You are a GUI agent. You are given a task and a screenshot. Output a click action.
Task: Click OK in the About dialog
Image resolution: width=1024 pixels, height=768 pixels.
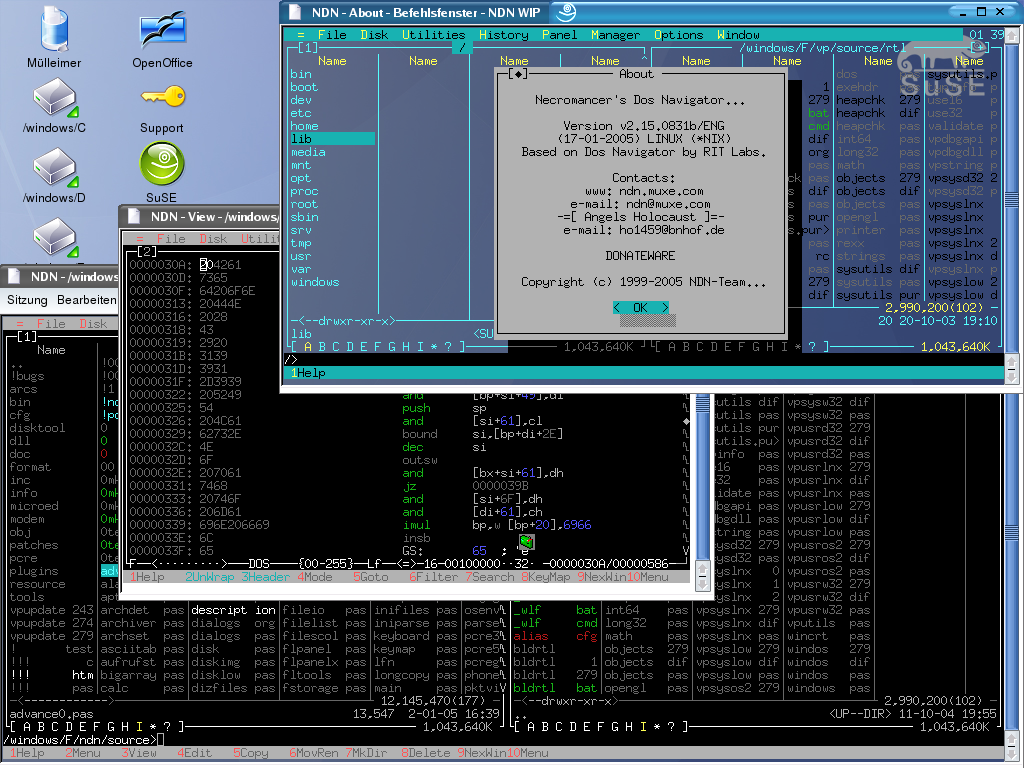click(x=641, y=308)
